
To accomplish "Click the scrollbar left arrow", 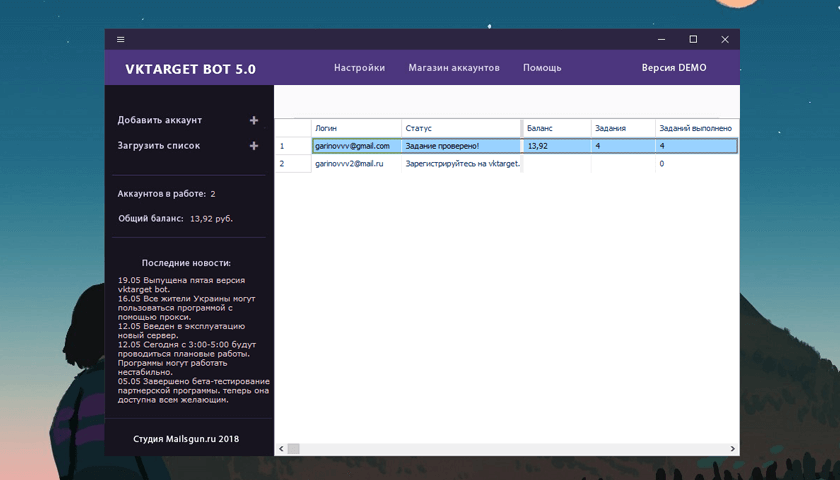I will click(281, 448).
